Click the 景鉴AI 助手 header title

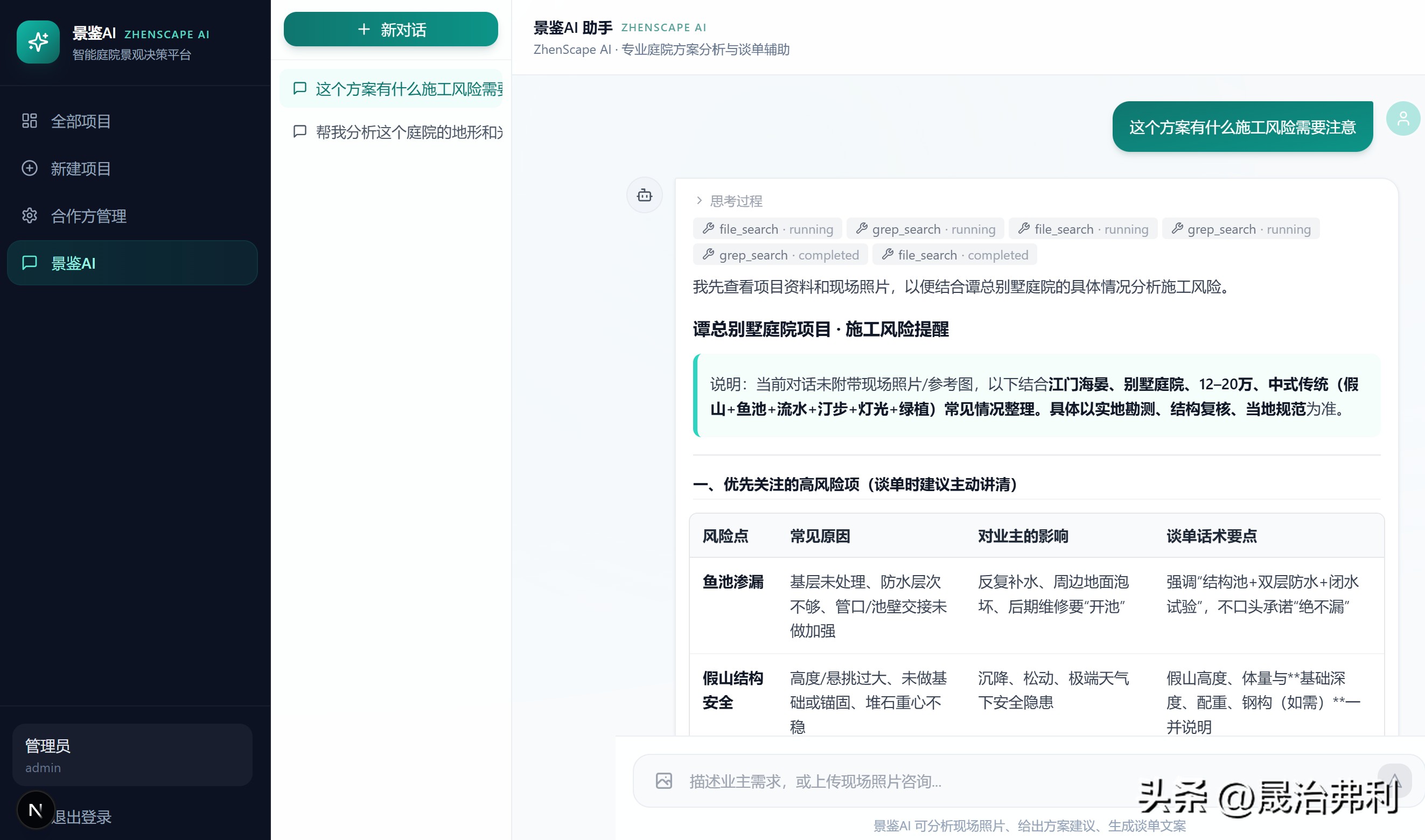click(x=572, y=27)
